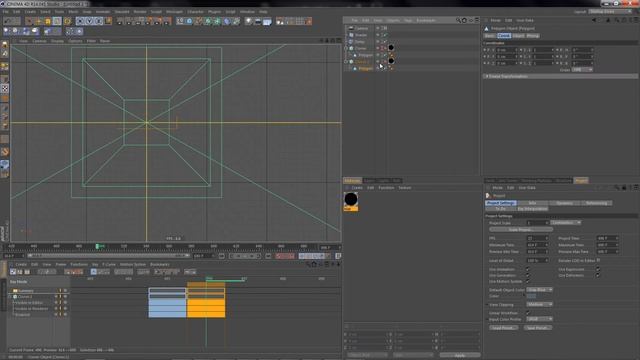640x360 pixels.
Task: Select the Live Selection tool
Action: pyautogui.click(x=29, y=21)
